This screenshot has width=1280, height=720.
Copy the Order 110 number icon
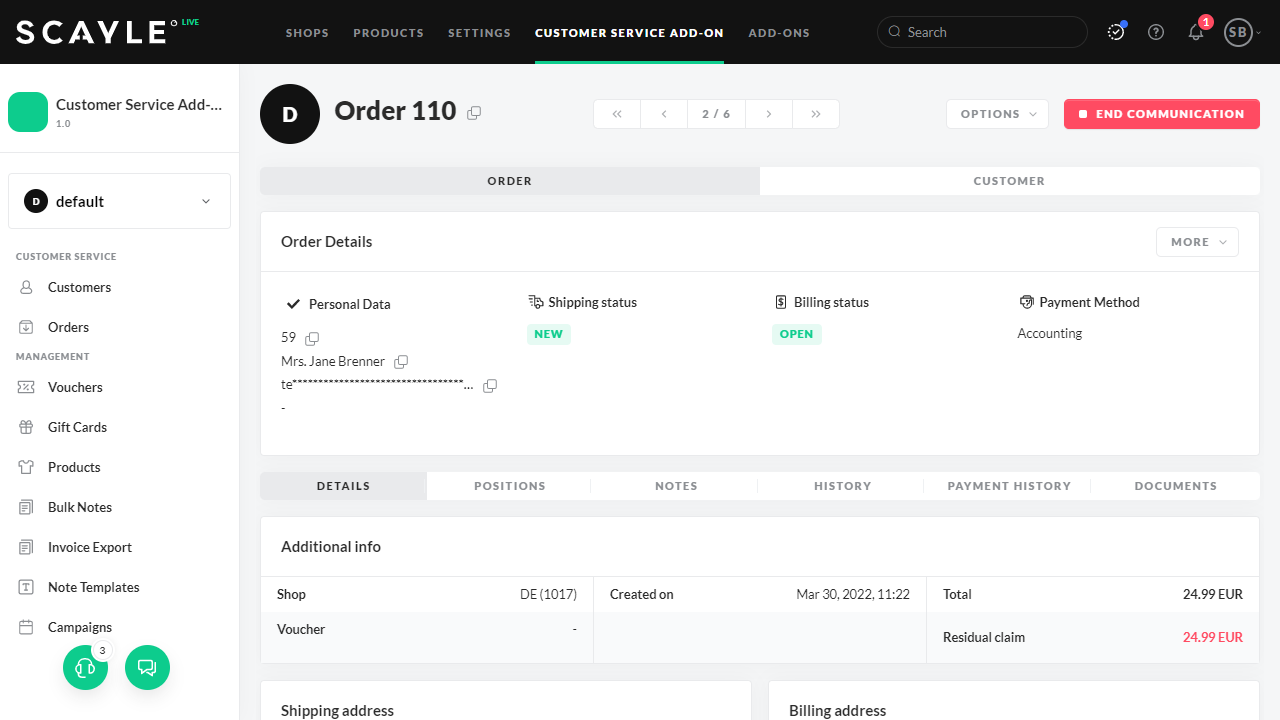pyautogui.click(x=474, y=113)
